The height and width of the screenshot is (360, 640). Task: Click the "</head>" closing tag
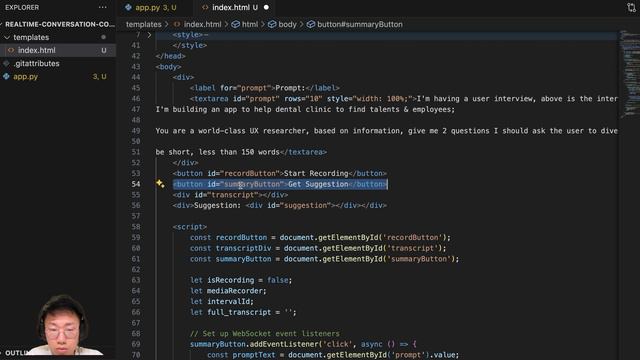click(x=171, y=56)
